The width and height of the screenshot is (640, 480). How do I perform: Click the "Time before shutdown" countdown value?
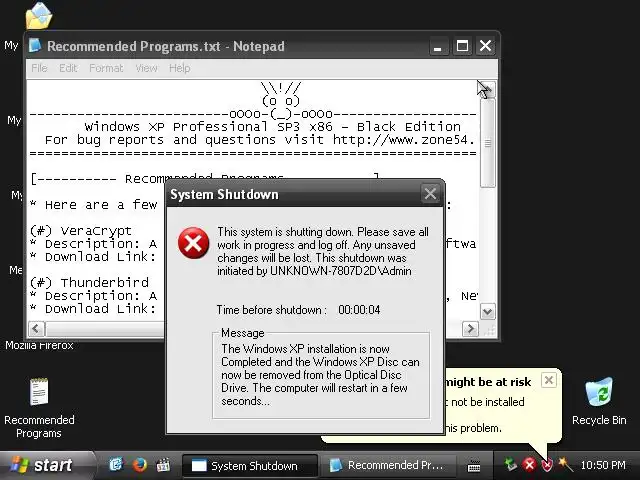pyautogui.click(x=359, y=310)
